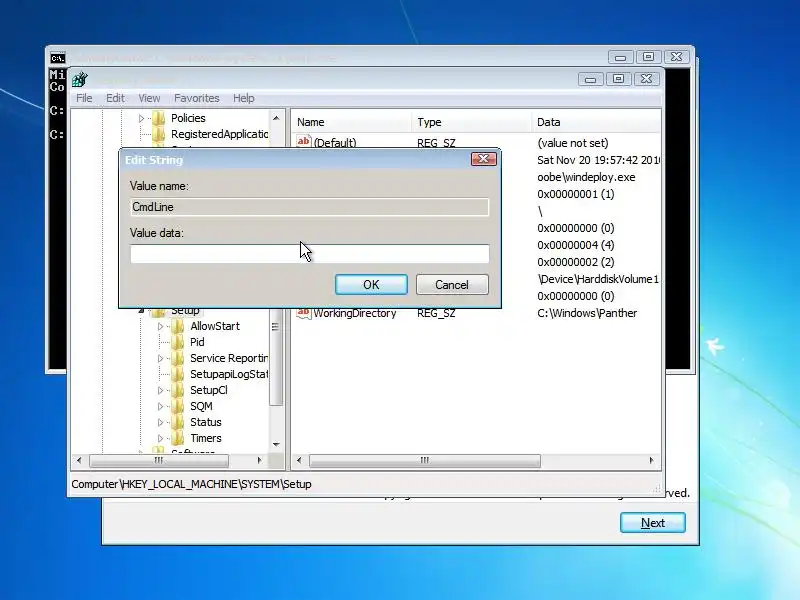
Task: Open the View menu in Registry Editor
Action: 149,98
